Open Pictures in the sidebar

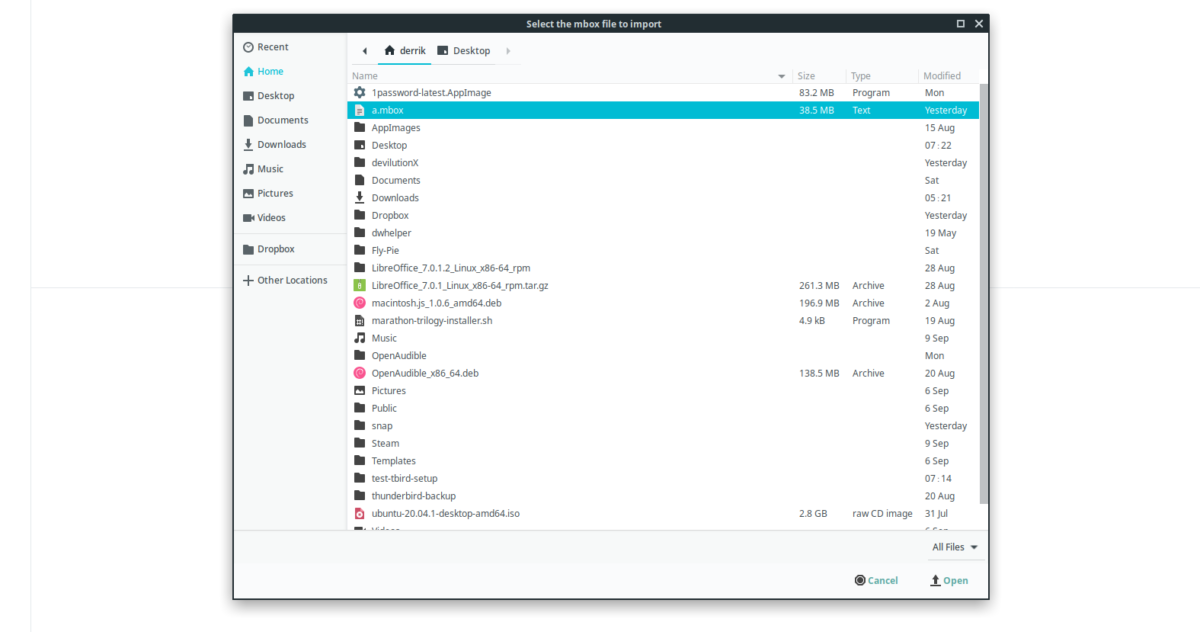coord(268,193)
